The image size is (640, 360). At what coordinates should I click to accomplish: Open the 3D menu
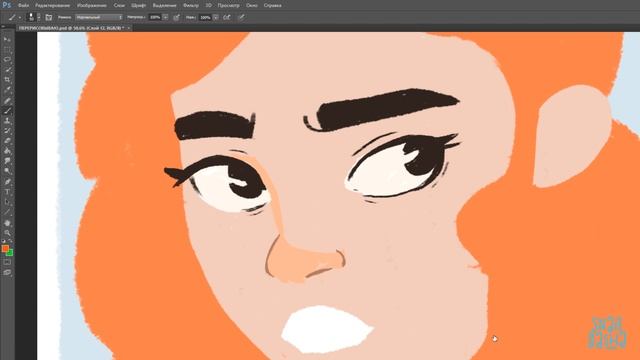209,6
